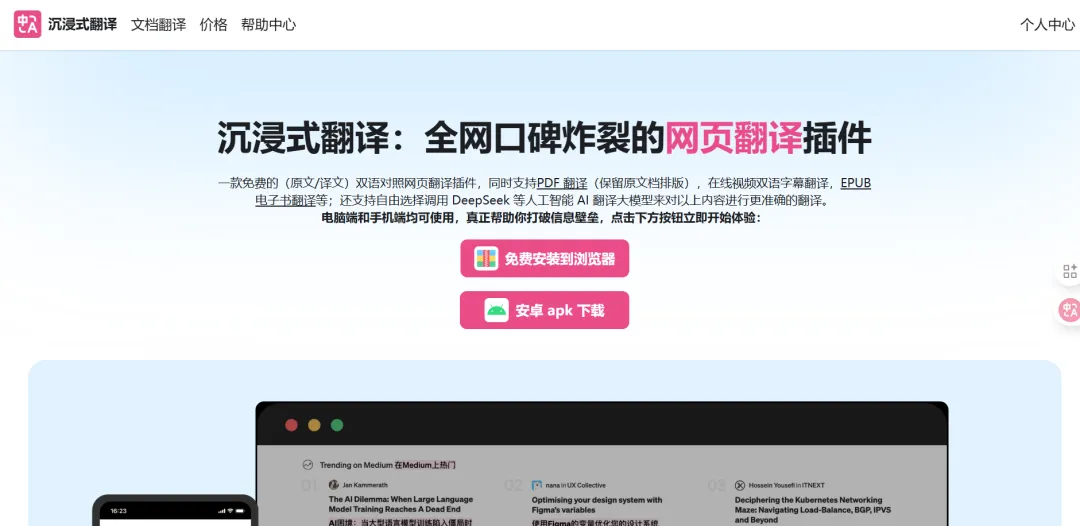Open 个人中心 at top right
Screen dimensions: 1080x526
click(x=1047, y=25)
